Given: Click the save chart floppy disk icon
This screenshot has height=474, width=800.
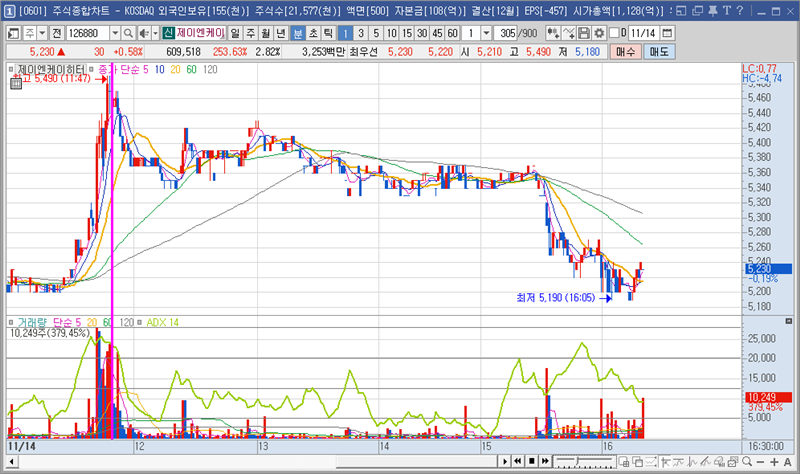Looking at the screenshot, I should 583,33.
